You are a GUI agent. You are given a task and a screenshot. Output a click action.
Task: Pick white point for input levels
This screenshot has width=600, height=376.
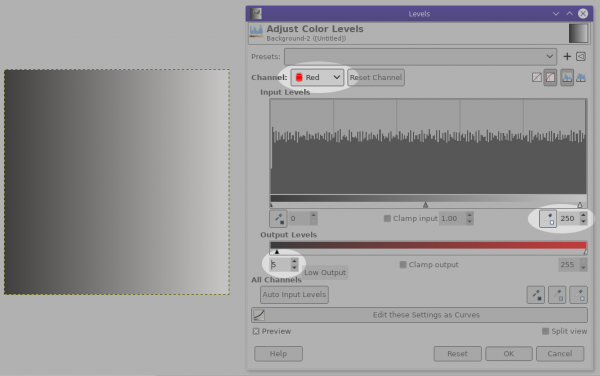548,218
